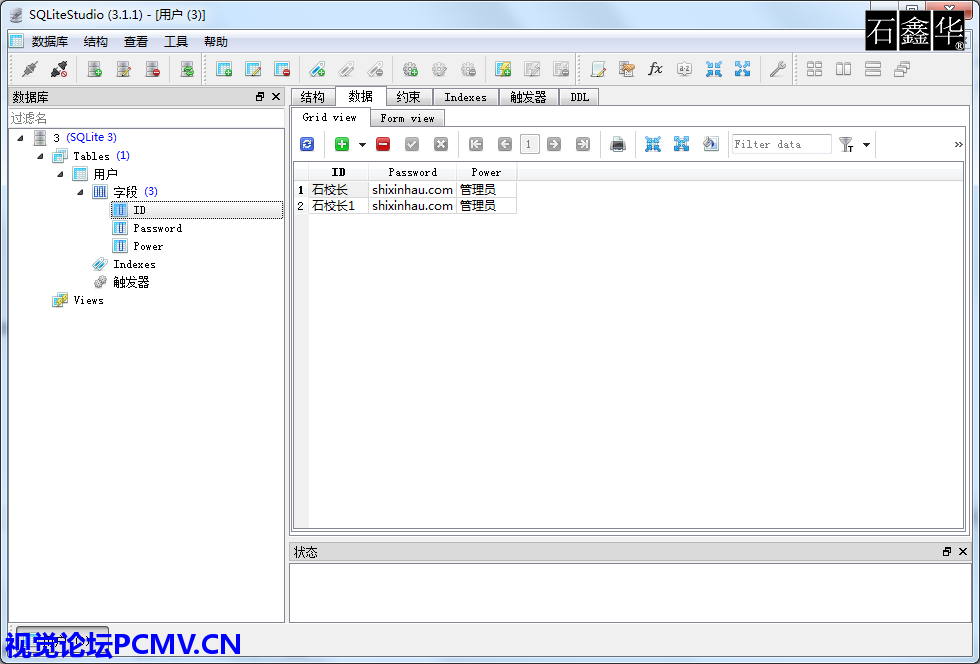The width and height of the screenshot is (980, 664).
Task: Switch to the DDL tab
Action: pos(580,97)
